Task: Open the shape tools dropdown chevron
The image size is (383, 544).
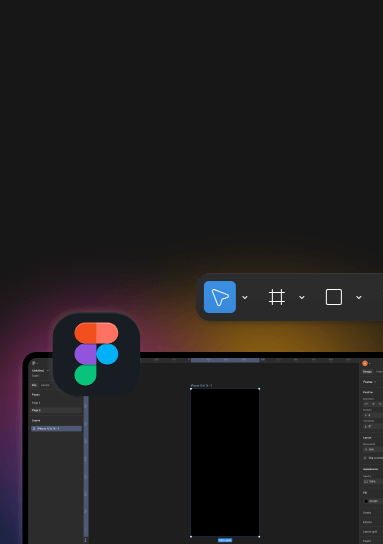Action: pyautogui.click(x=359, y=297)
